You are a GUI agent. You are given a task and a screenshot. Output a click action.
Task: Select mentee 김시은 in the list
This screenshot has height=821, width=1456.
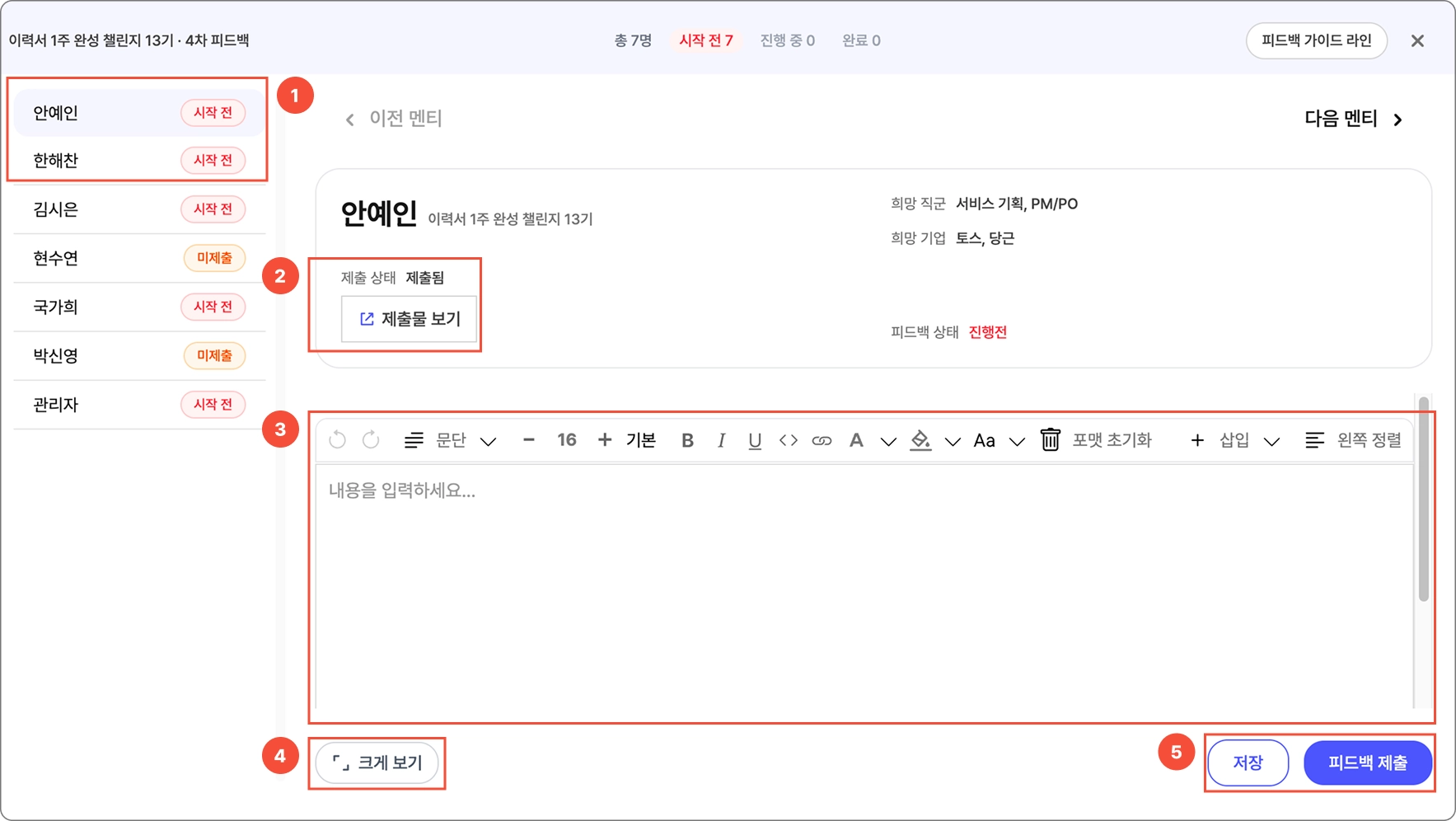139,209
